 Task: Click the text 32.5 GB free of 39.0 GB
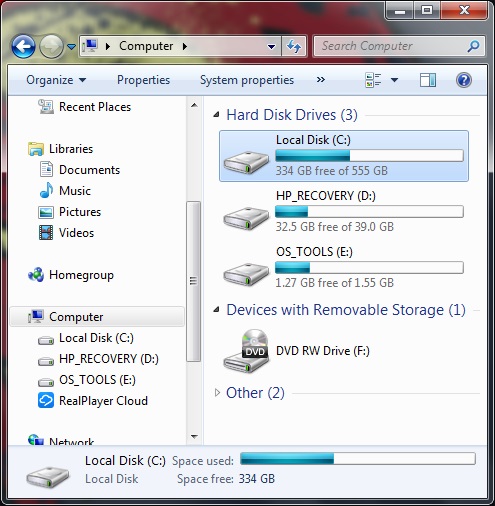tap(334, 227)
